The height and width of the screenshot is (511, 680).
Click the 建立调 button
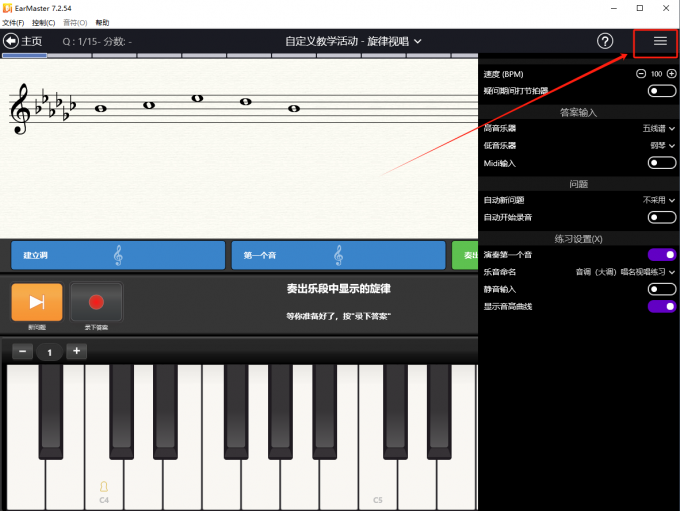117,255
